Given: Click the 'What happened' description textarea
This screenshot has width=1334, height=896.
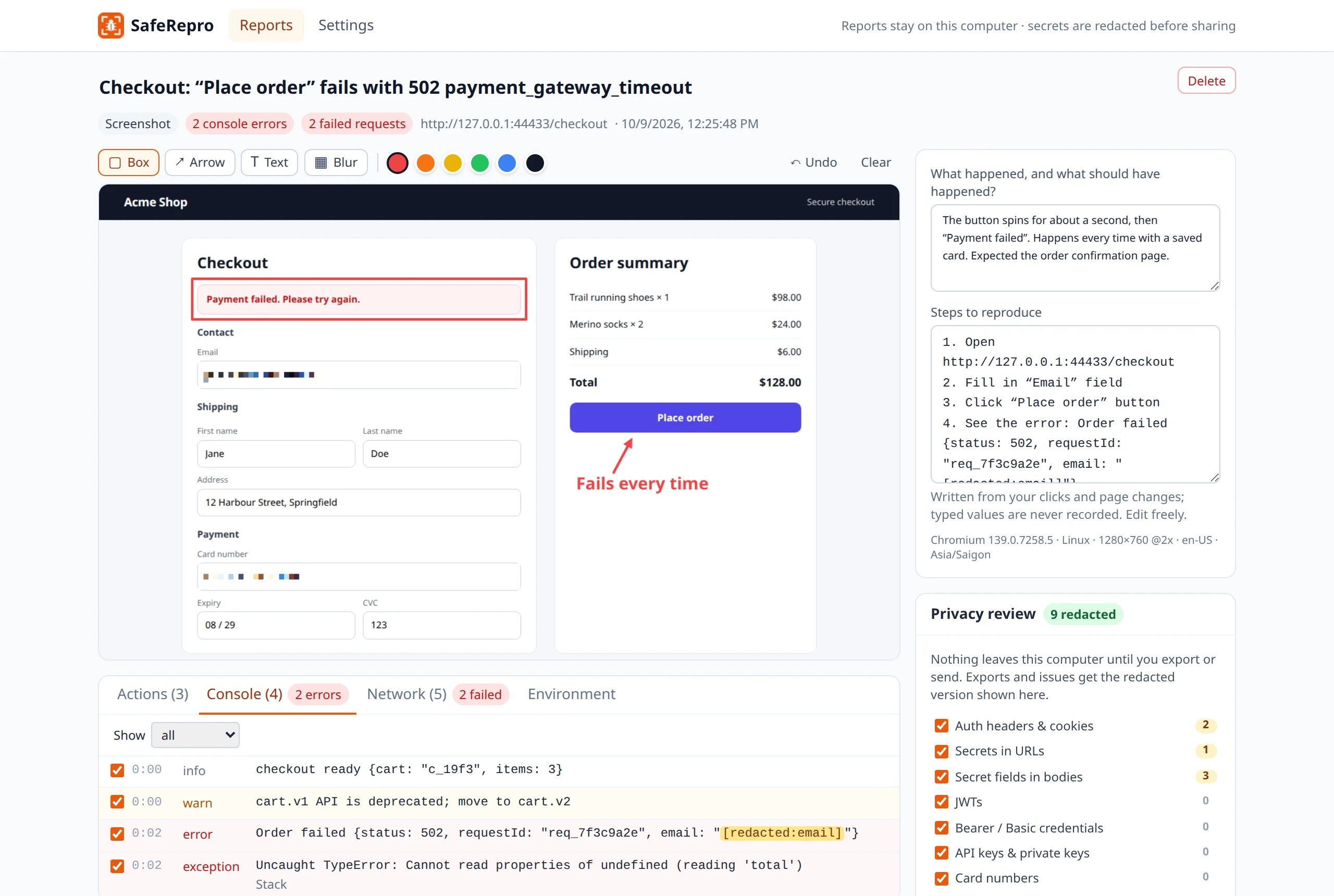Looking at the screenshot, I should pos(1075,247).
